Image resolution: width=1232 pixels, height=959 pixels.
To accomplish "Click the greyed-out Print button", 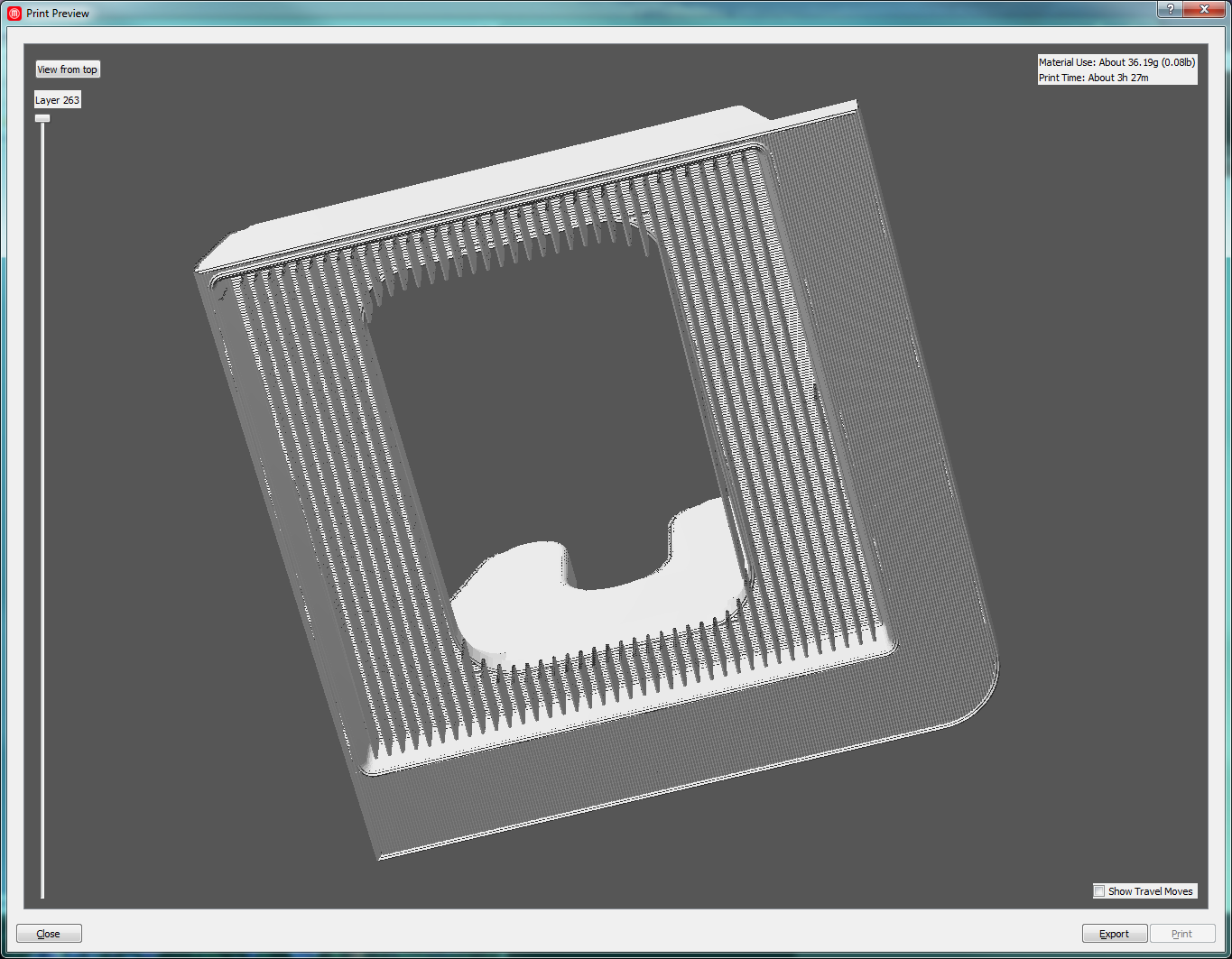I will pyautogui.click(x=1181, y=934).
